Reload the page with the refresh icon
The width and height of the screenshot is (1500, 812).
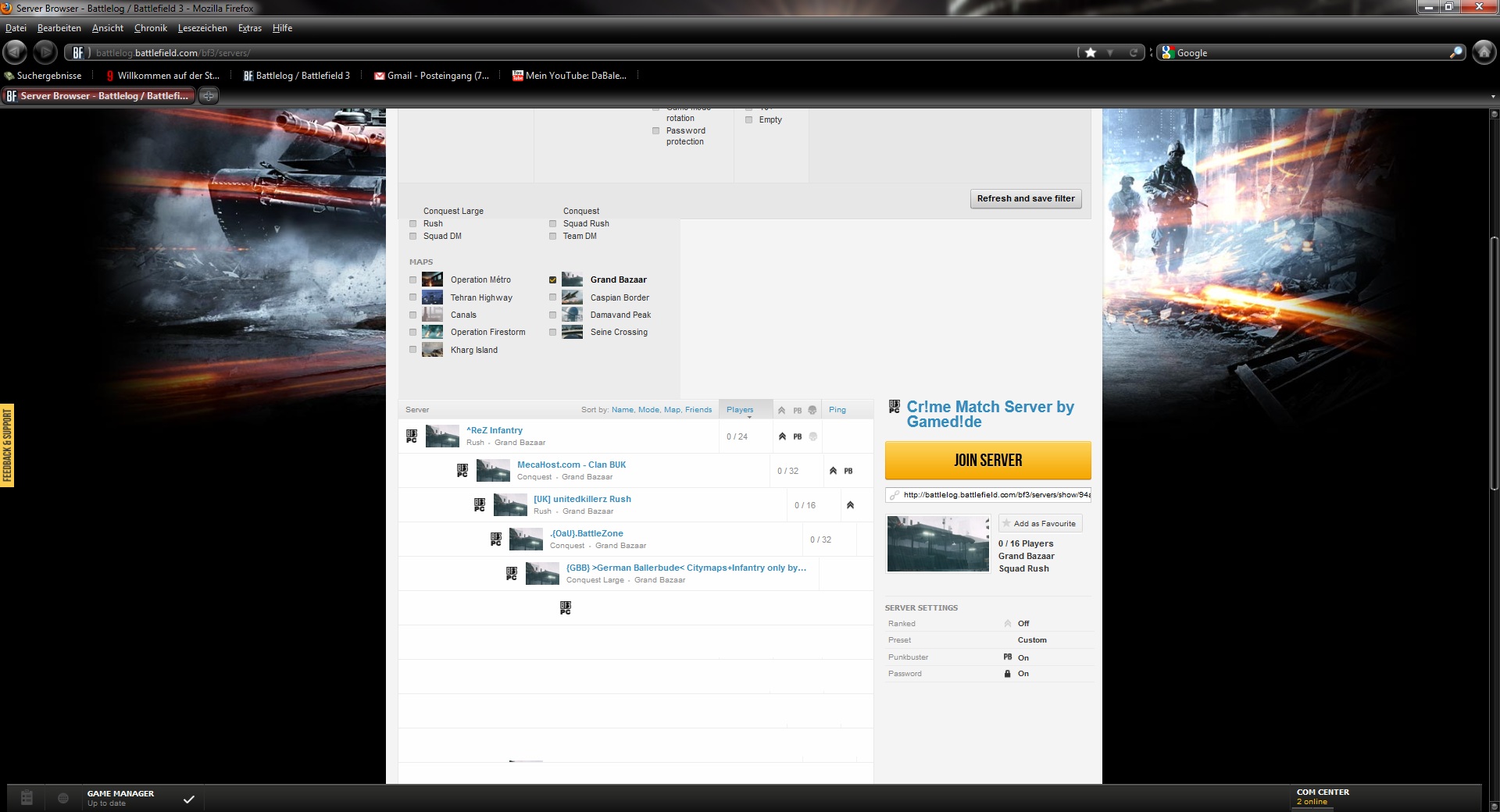(1134, 53)
